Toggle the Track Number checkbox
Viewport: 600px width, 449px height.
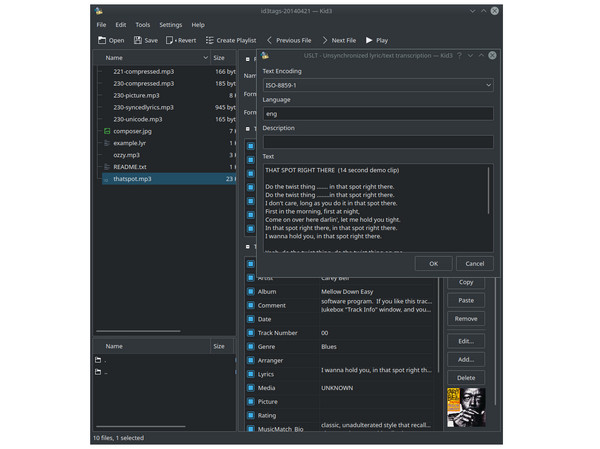251,333
